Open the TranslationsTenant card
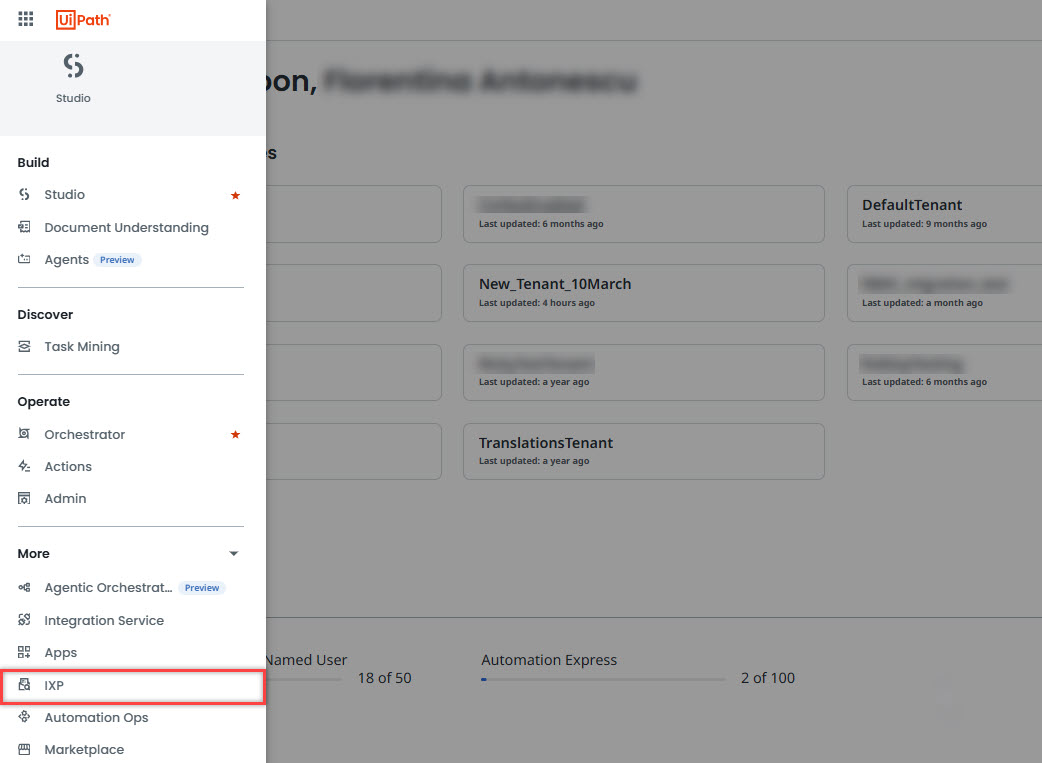Viewport: 1042px width, 763px height. click(x=644, y=451)
